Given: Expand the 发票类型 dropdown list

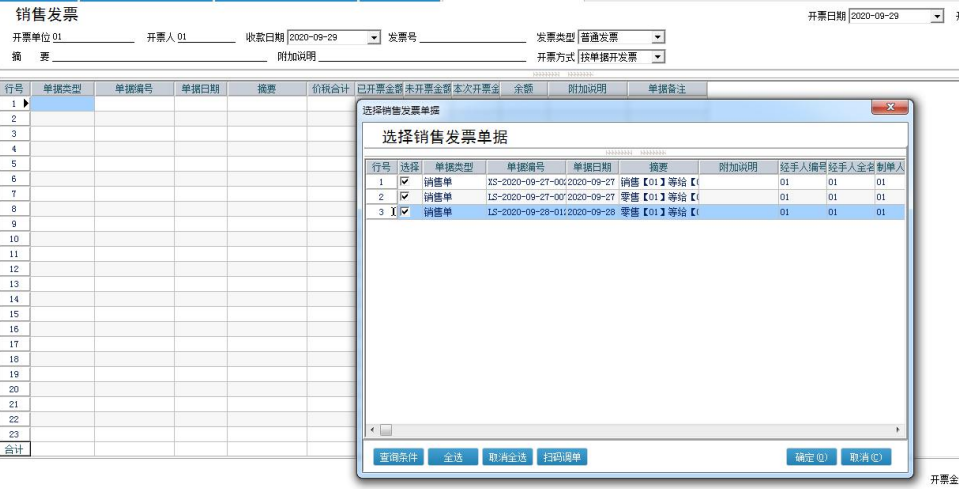Looking at the screenshot, I should click(x=657, y=38).
